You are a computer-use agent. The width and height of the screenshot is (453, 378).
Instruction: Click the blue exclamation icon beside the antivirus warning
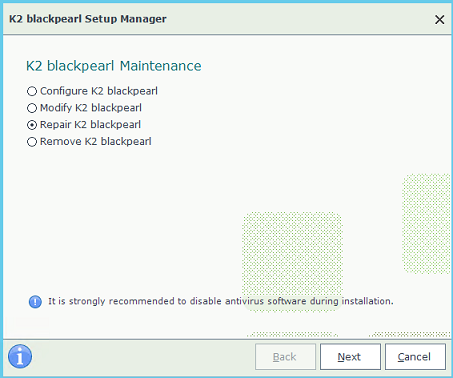[x=35, y=302]
